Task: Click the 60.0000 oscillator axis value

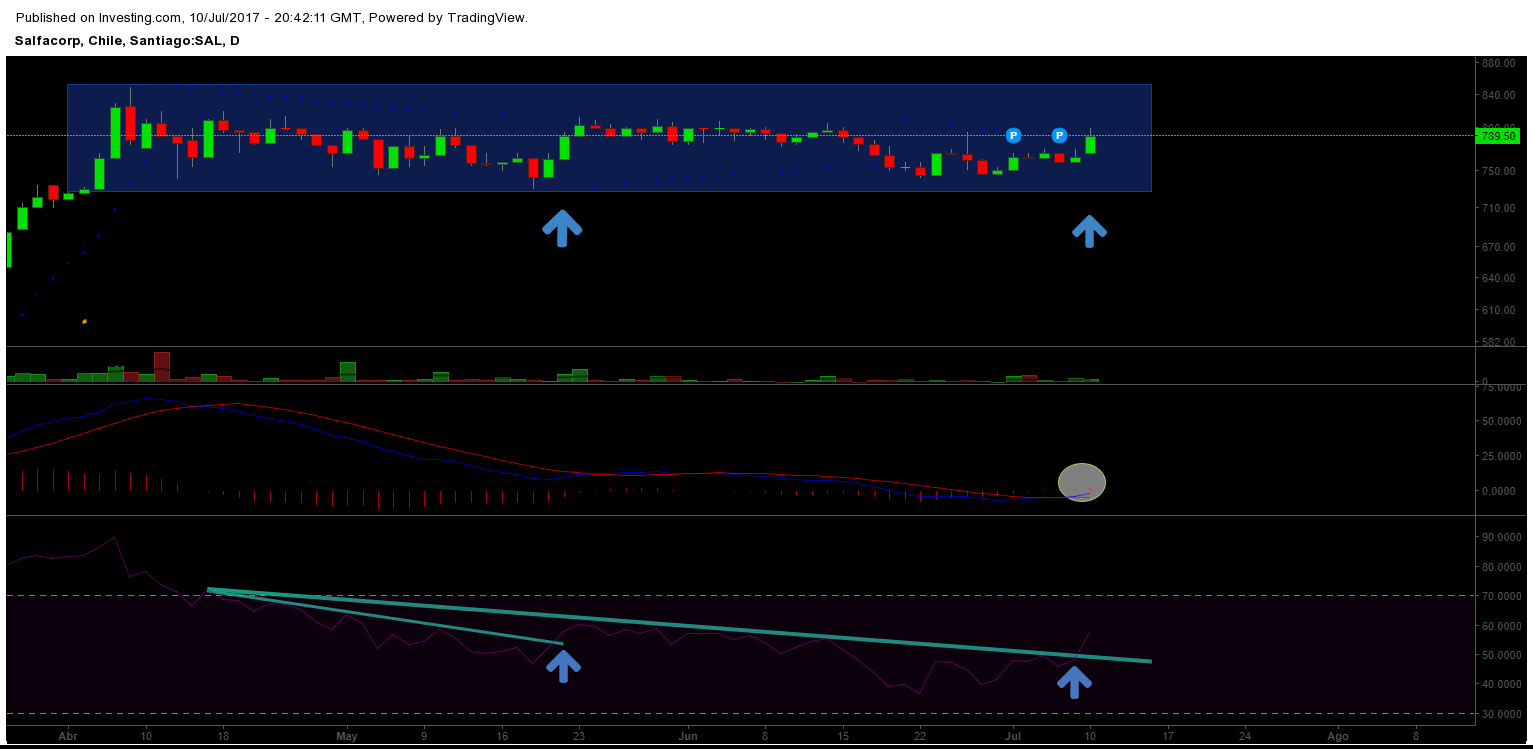Action: point(1500,626)
